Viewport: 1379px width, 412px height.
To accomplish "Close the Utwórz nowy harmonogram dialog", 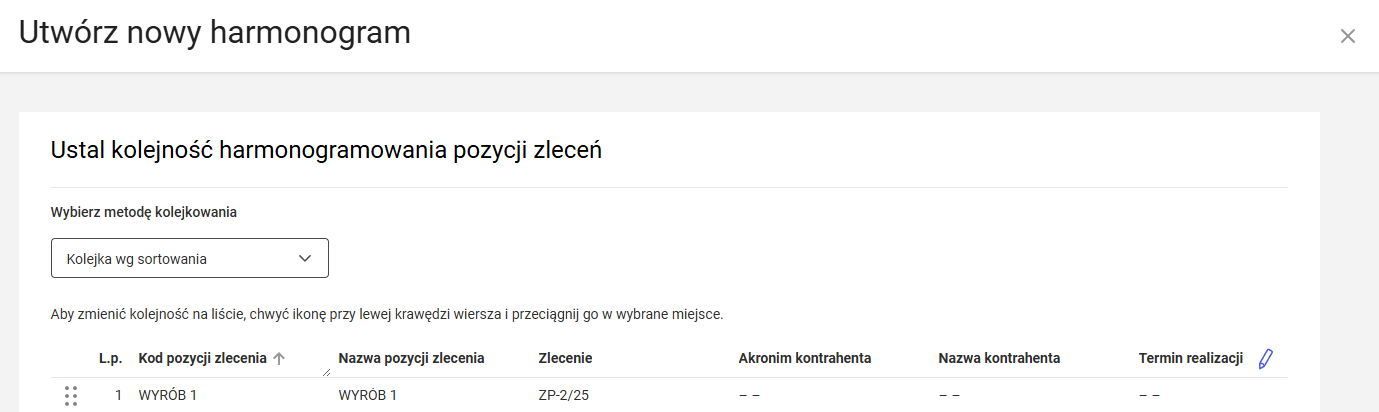I will [x=1348, y=37].
